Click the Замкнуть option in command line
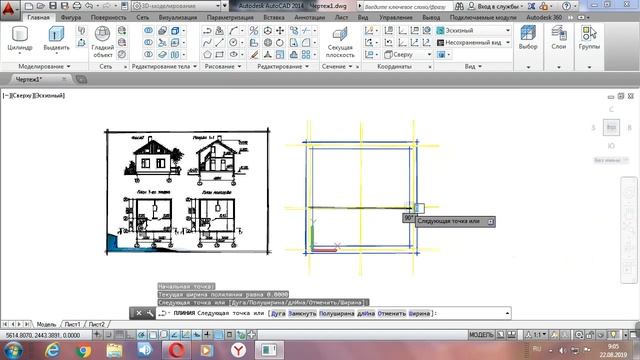 coord(302,313)
